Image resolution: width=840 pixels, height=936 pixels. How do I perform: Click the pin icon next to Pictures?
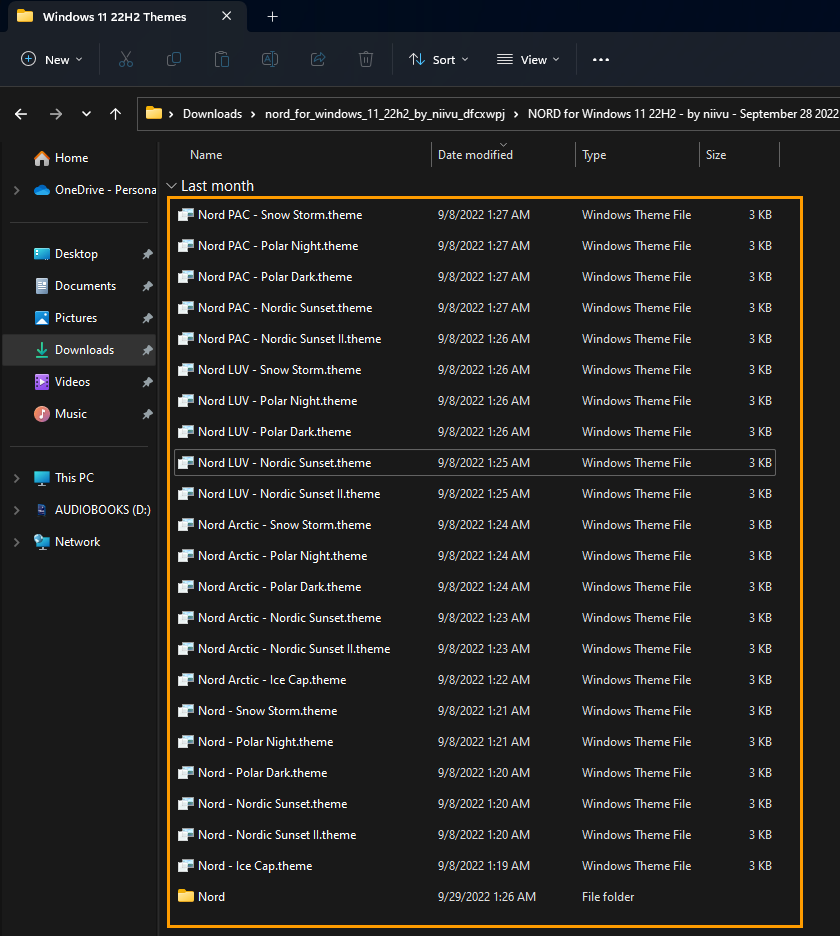pyautogui.click(x=147, y=318)
